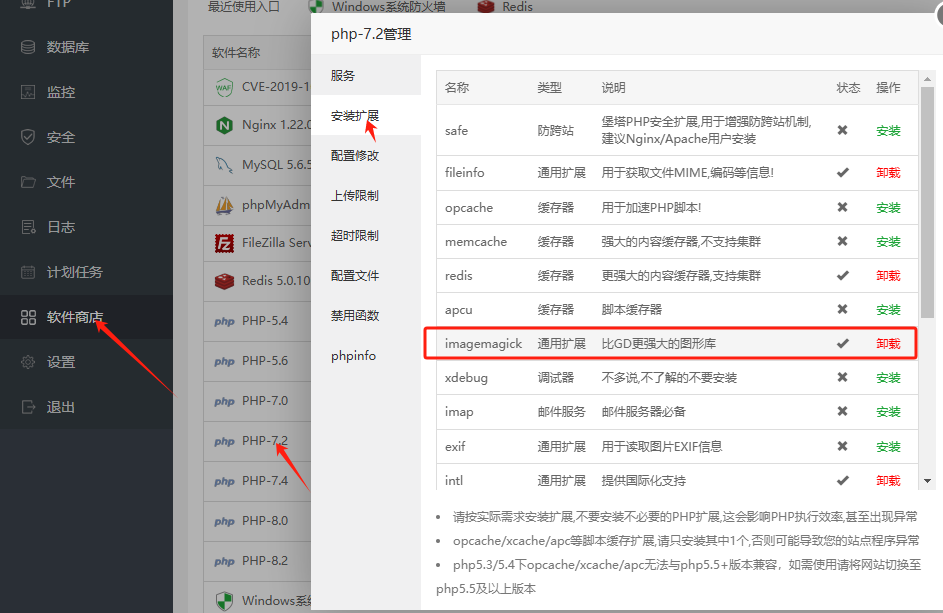Open 软件商店 in the sidebar menu
This screenshot has width=943, height=613.
(75, 317)
